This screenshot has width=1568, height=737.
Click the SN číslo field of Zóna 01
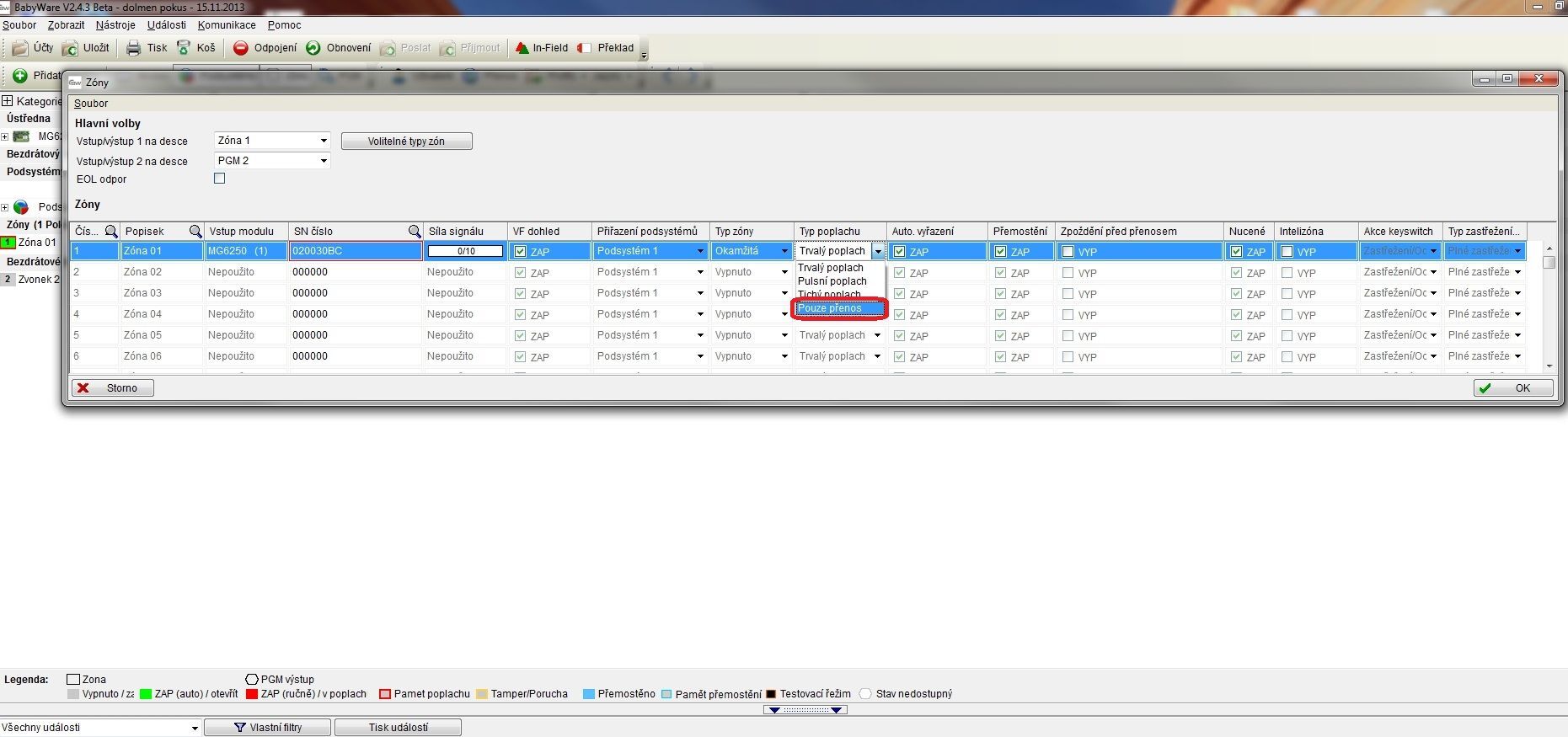point(355,251)
